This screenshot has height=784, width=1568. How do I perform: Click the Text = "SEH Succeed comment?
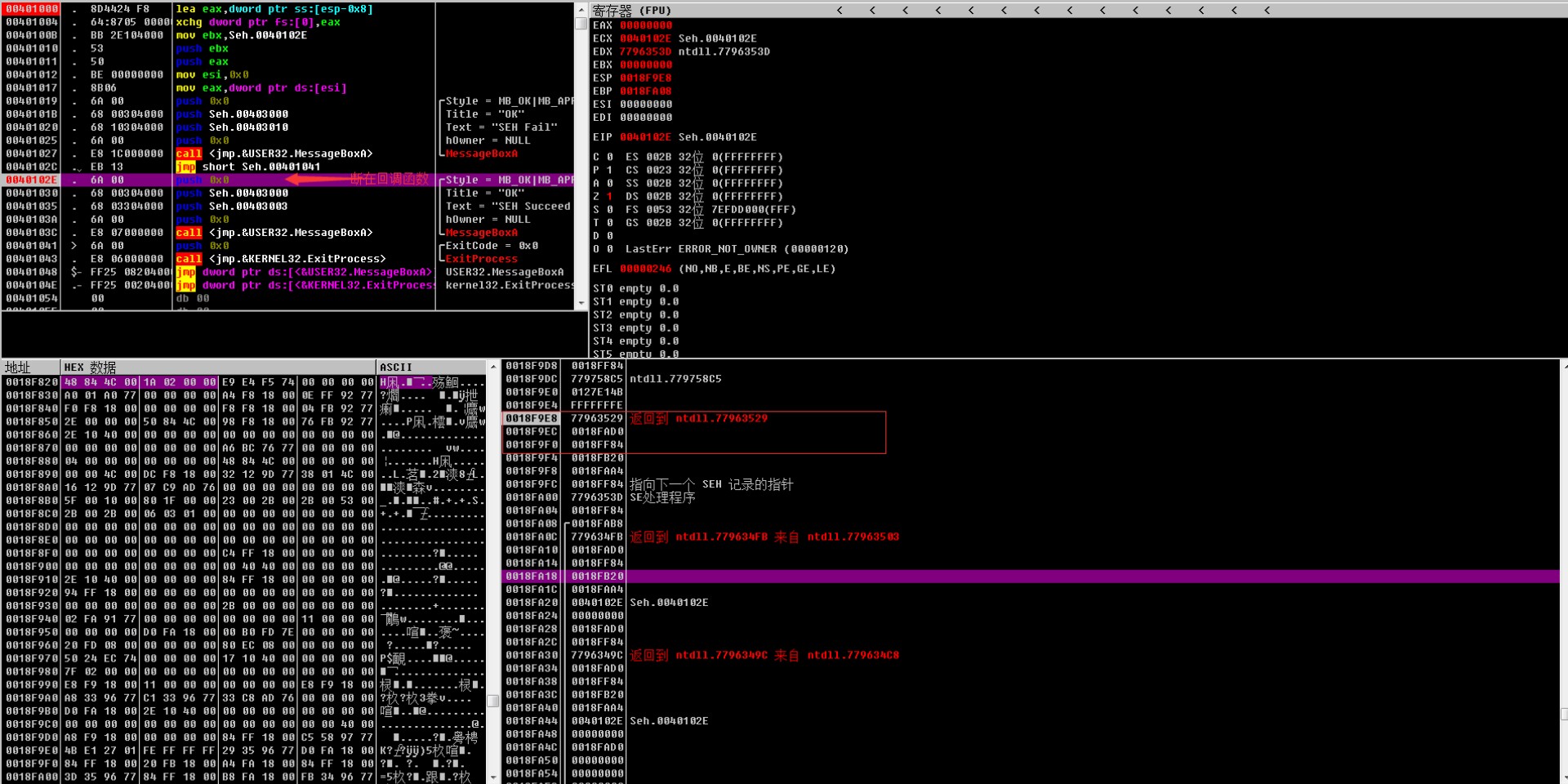[508, 206]
